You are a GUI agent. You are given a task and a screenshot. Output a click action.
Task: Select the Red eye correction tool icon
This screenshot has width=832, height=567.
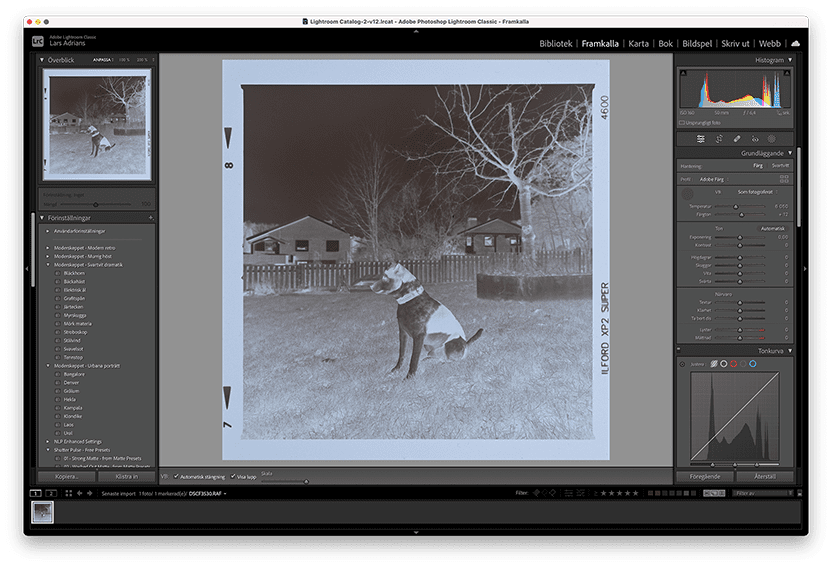click(755, 139)
